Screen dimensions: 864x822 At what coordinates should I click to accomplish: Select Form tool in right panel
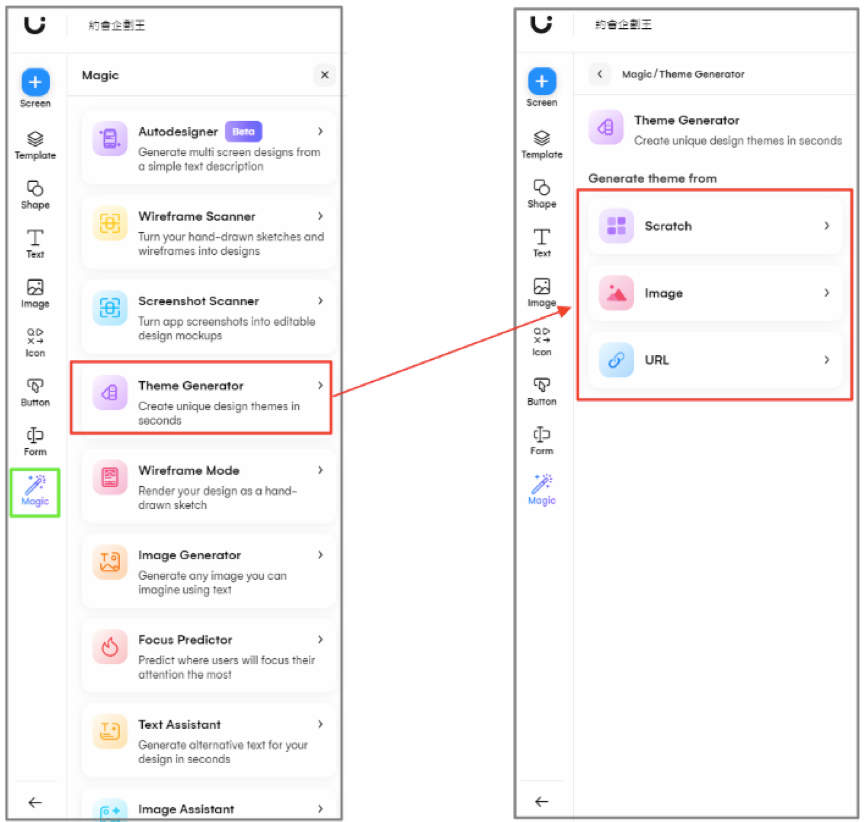tap(542, 441)
